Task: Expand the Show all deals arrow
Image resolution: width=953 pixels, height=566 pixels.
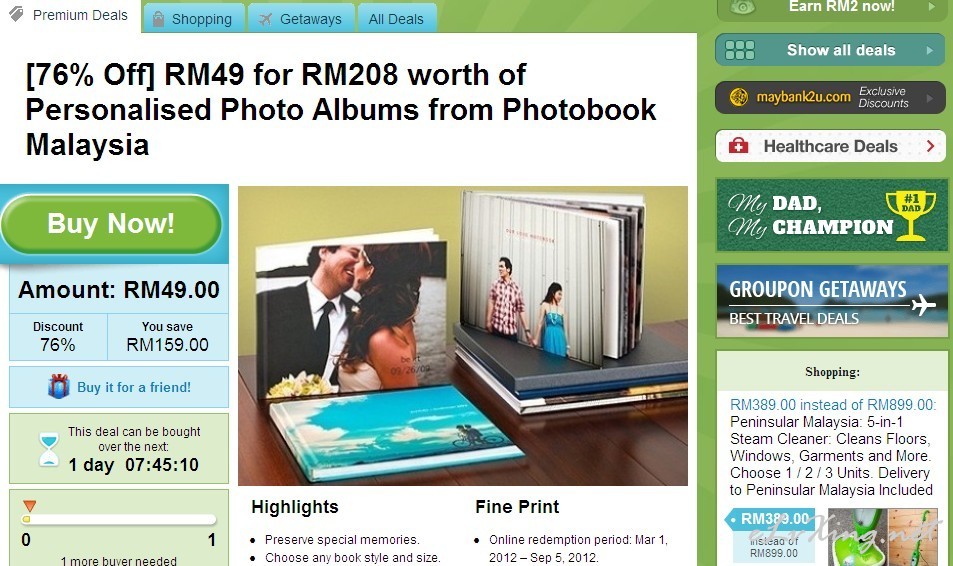Action: pyautogui.click(x=929, y=50)
